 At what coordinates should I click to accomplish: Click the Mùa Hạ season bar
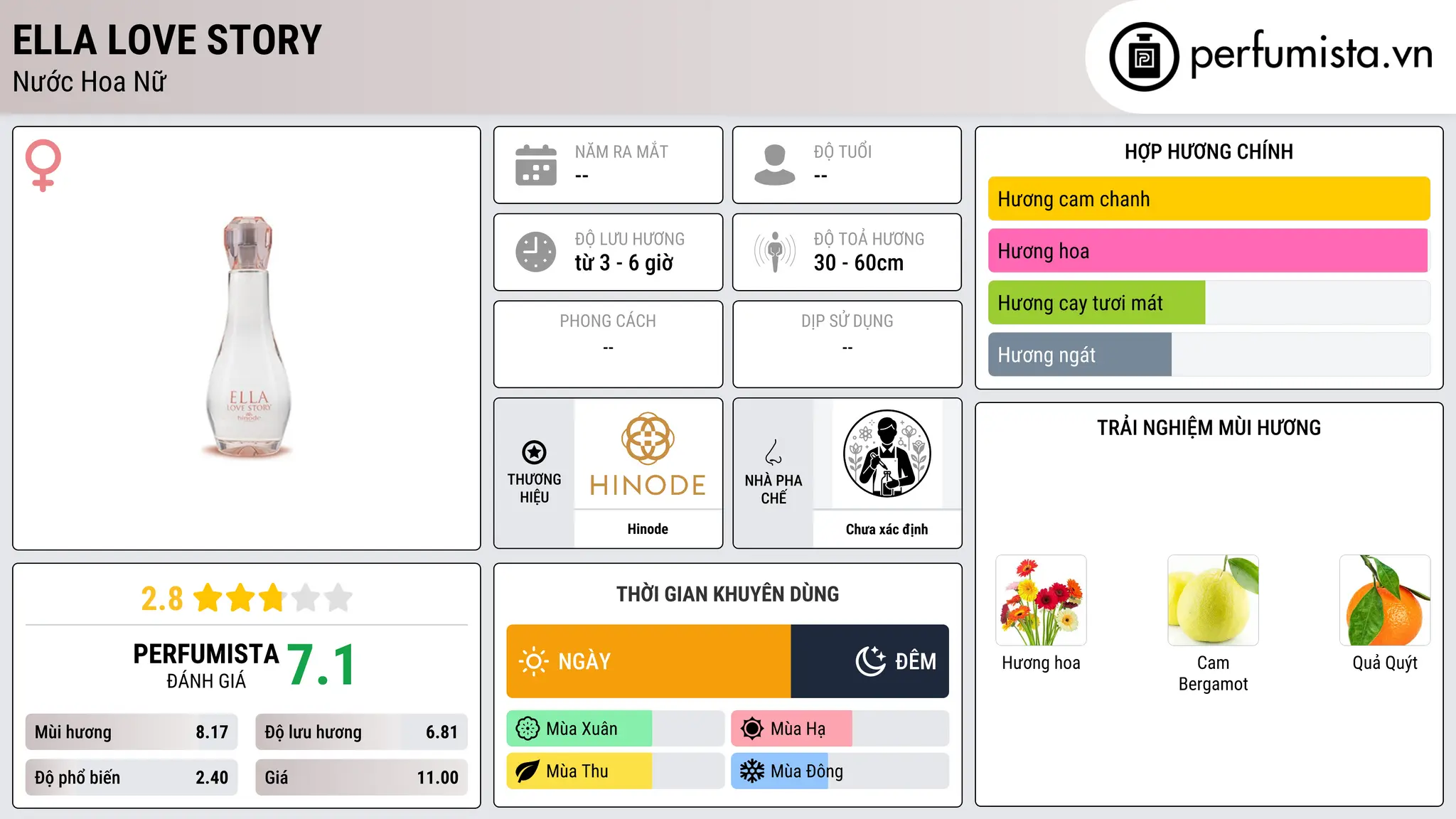840,729
